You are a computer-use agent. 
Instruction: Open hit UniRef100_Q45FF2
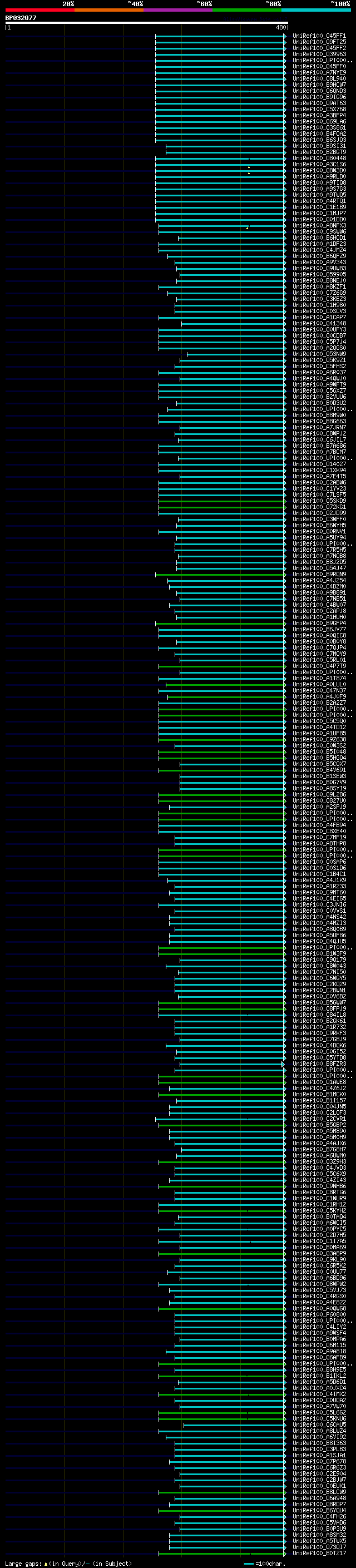tap(319, 48)
